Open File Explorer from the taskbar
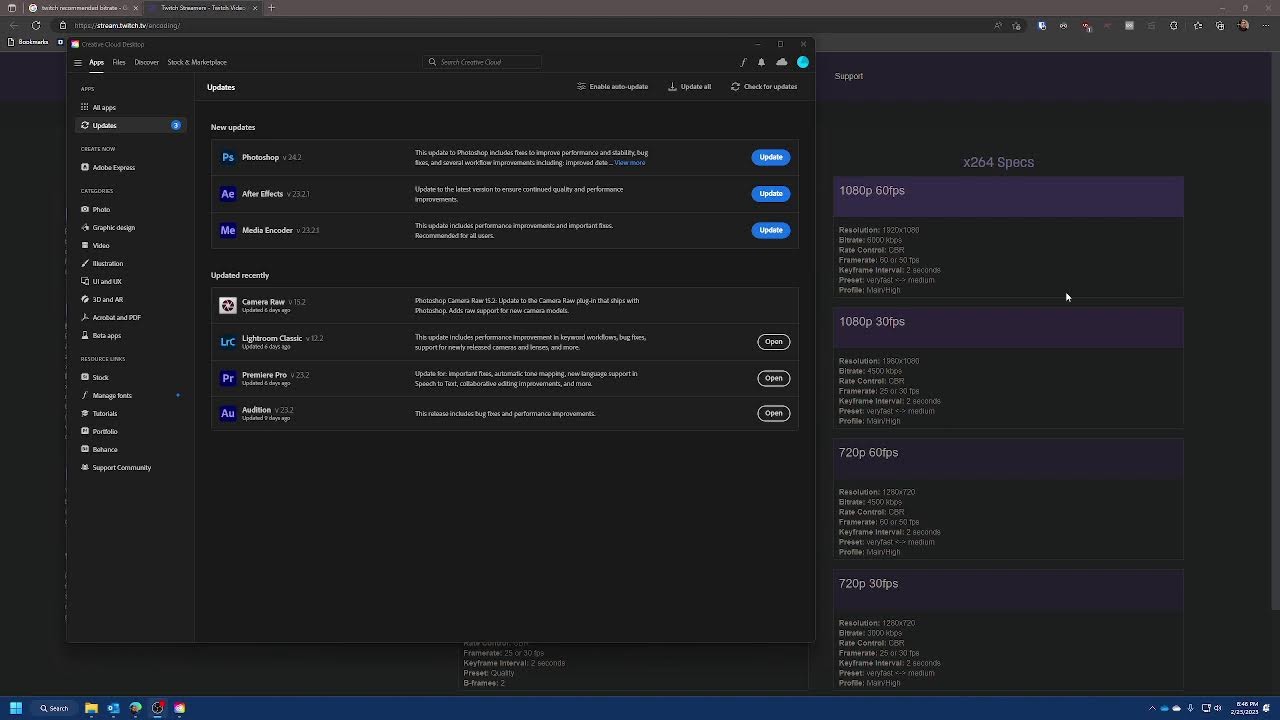 tap(91, 708)
